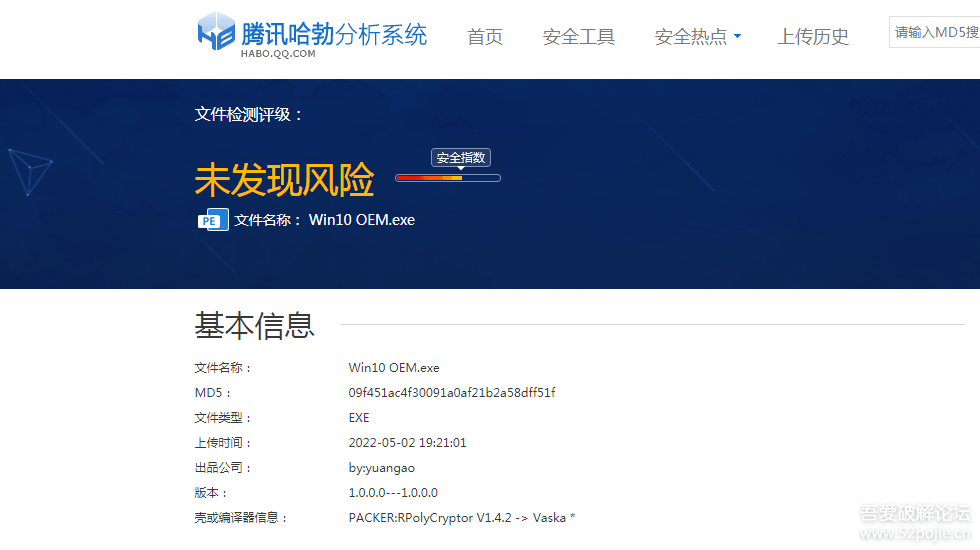Focus the MD5 search input field
980x550 pixels.
(x=934, y=32)
